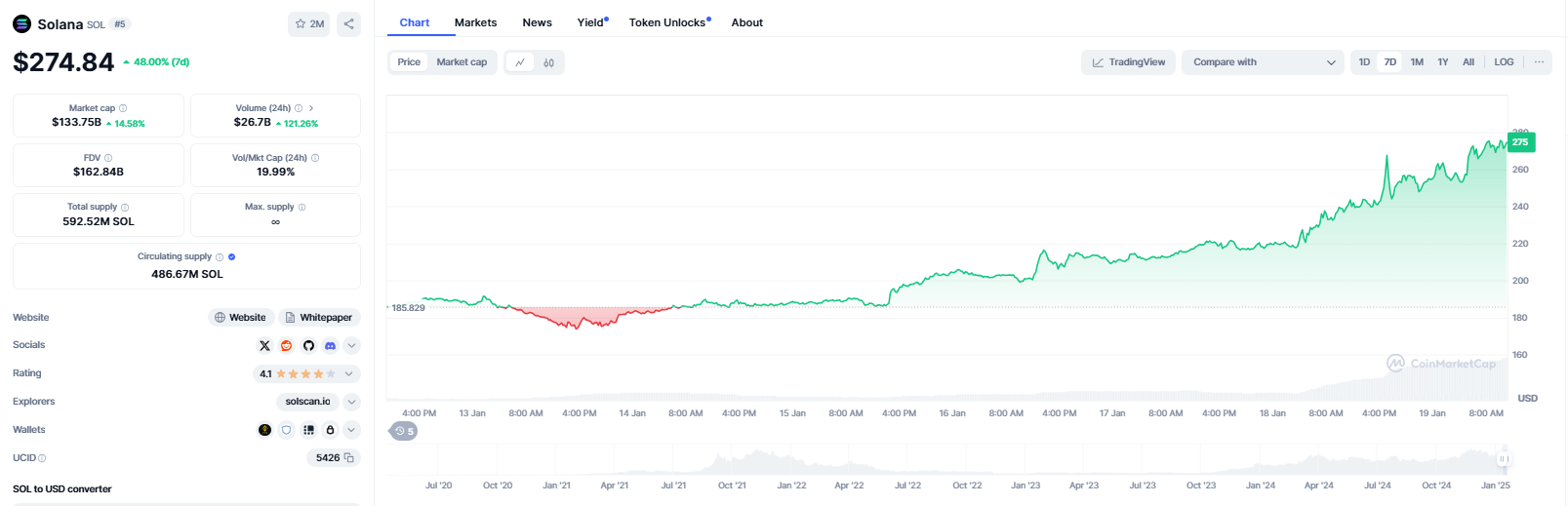The height and width of the screenshot is (506, 1568).
Task: Set chart range to 1D
Action: [x=1364, y=62]
